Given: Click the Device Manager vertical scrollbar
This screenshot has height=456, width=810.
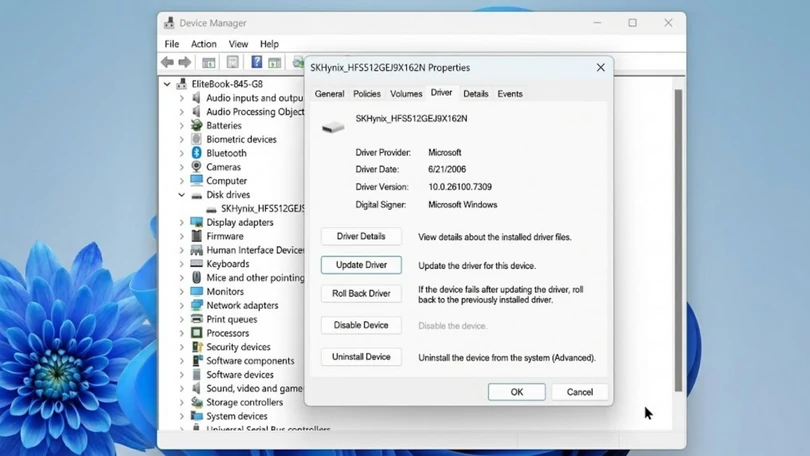Looking at the screenshot, I should [x=678, y=240].
